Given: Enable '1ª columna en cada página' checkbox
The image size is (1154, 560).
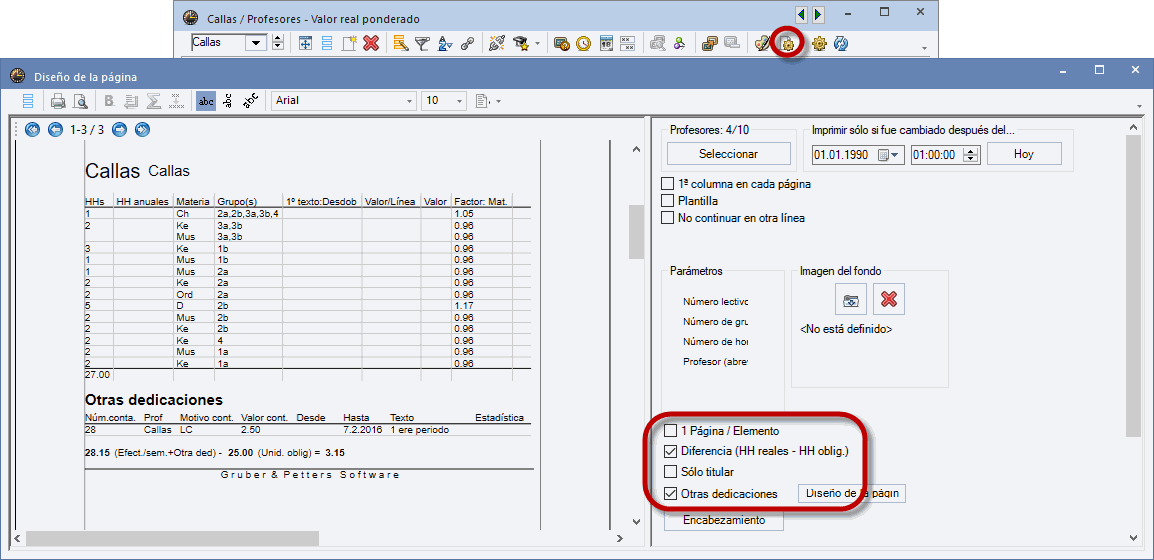Looking at the screenshot, I should [668, 184].
